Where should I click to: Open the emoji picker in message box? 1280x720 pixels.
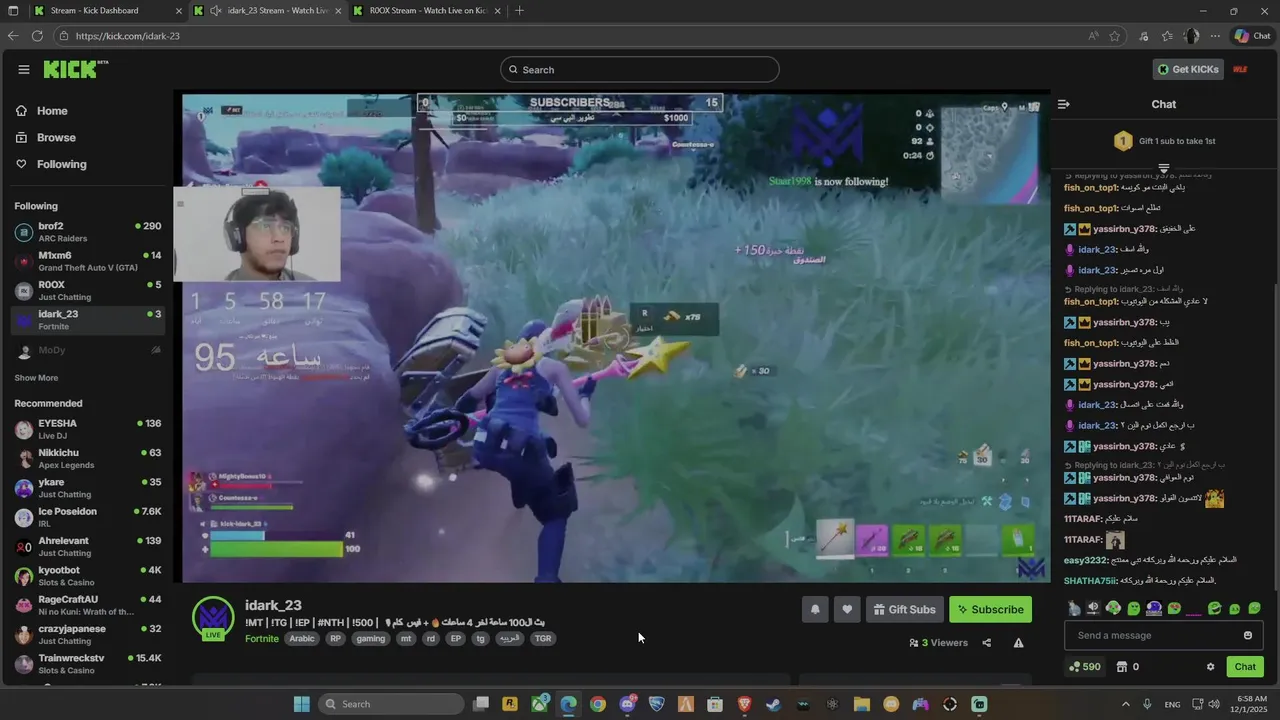1247,635
